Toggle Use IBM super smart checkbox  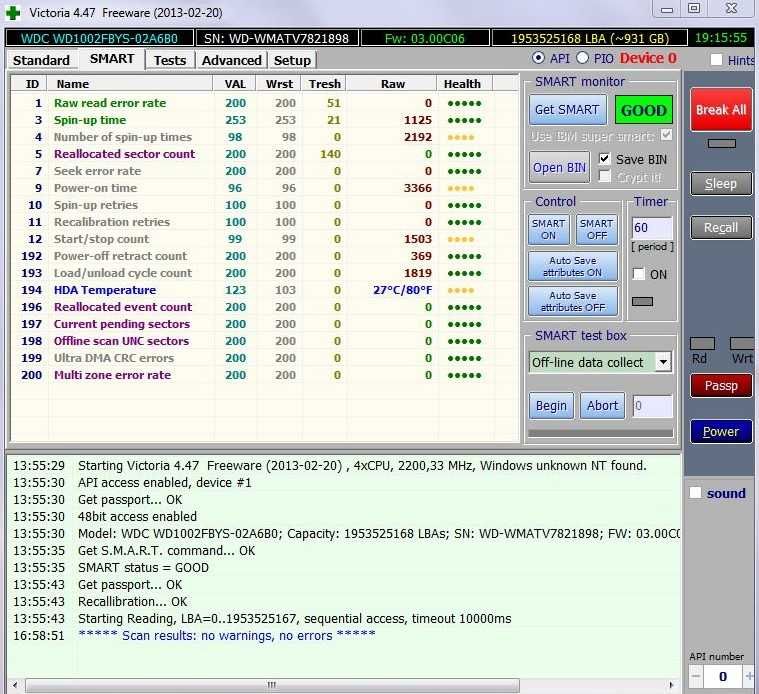point(667,135)
